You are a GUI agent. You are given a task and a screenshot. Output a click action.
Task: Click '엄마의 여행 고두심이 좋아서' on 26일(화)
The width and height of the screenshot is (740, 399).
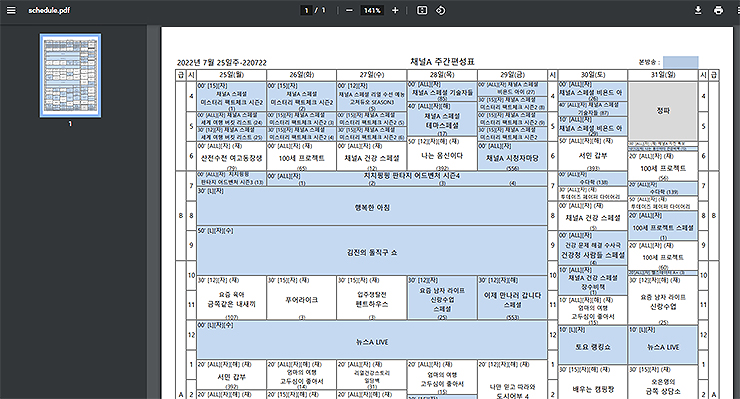302,375
